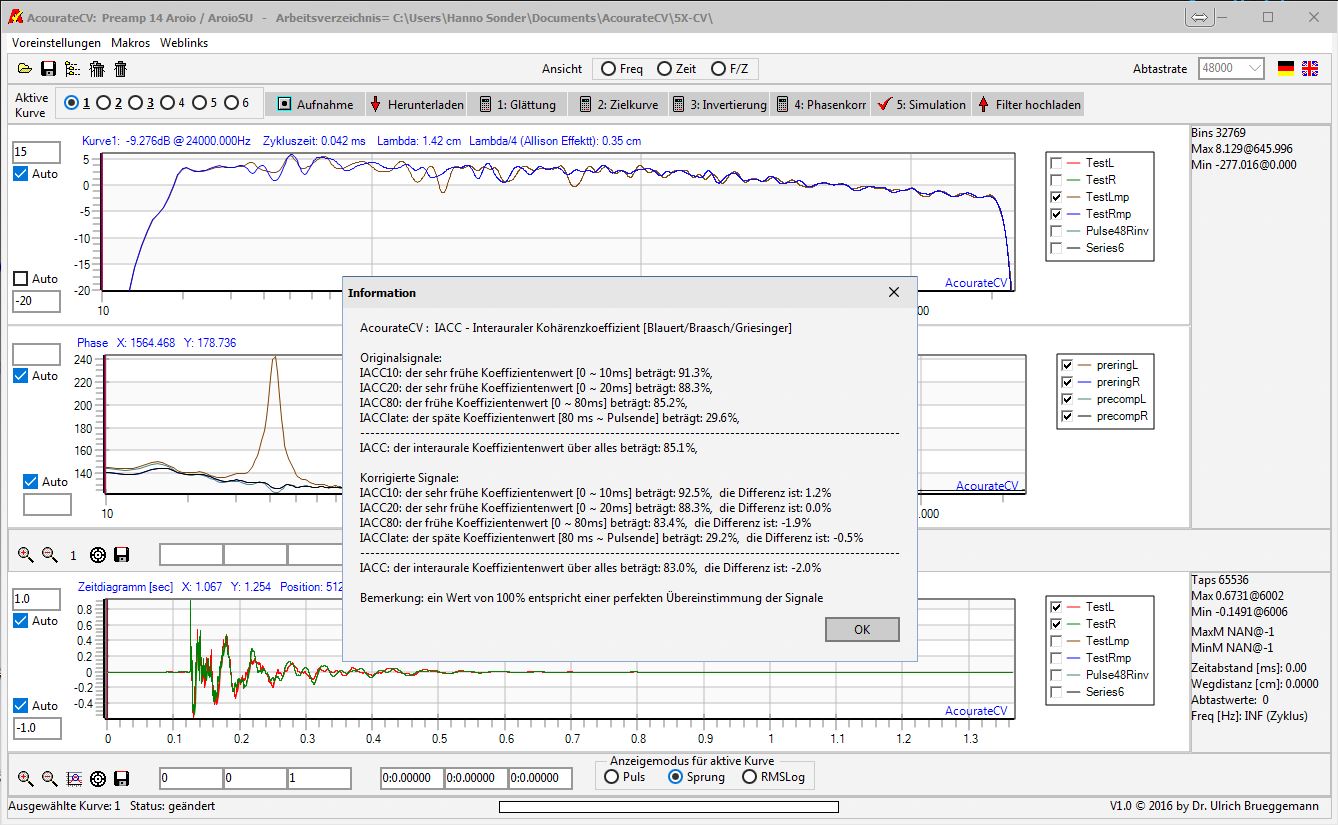Uncheck TestLmp in the frequency chart legend
This screenshot has width=1338, height=825.
point(1056,197)
